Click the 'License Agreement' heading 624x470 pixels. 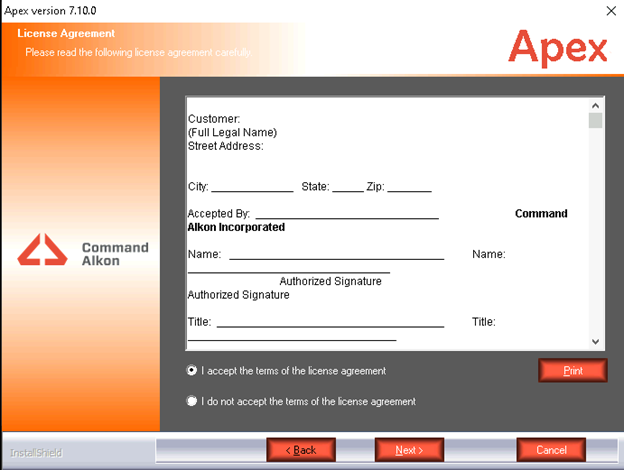pos(66,33)
